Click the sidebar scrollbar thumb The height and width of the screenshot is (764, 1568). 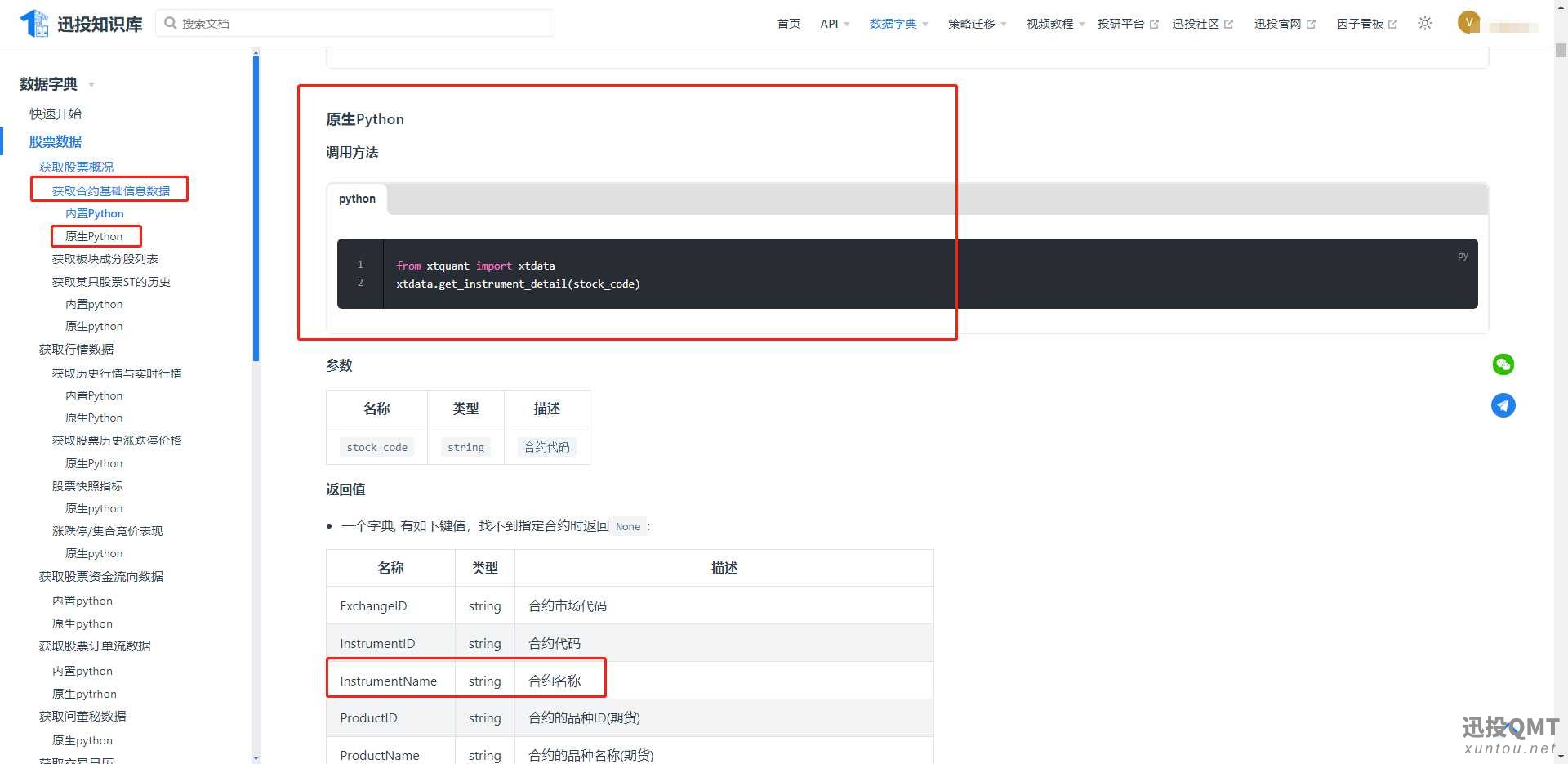(256, 208)
